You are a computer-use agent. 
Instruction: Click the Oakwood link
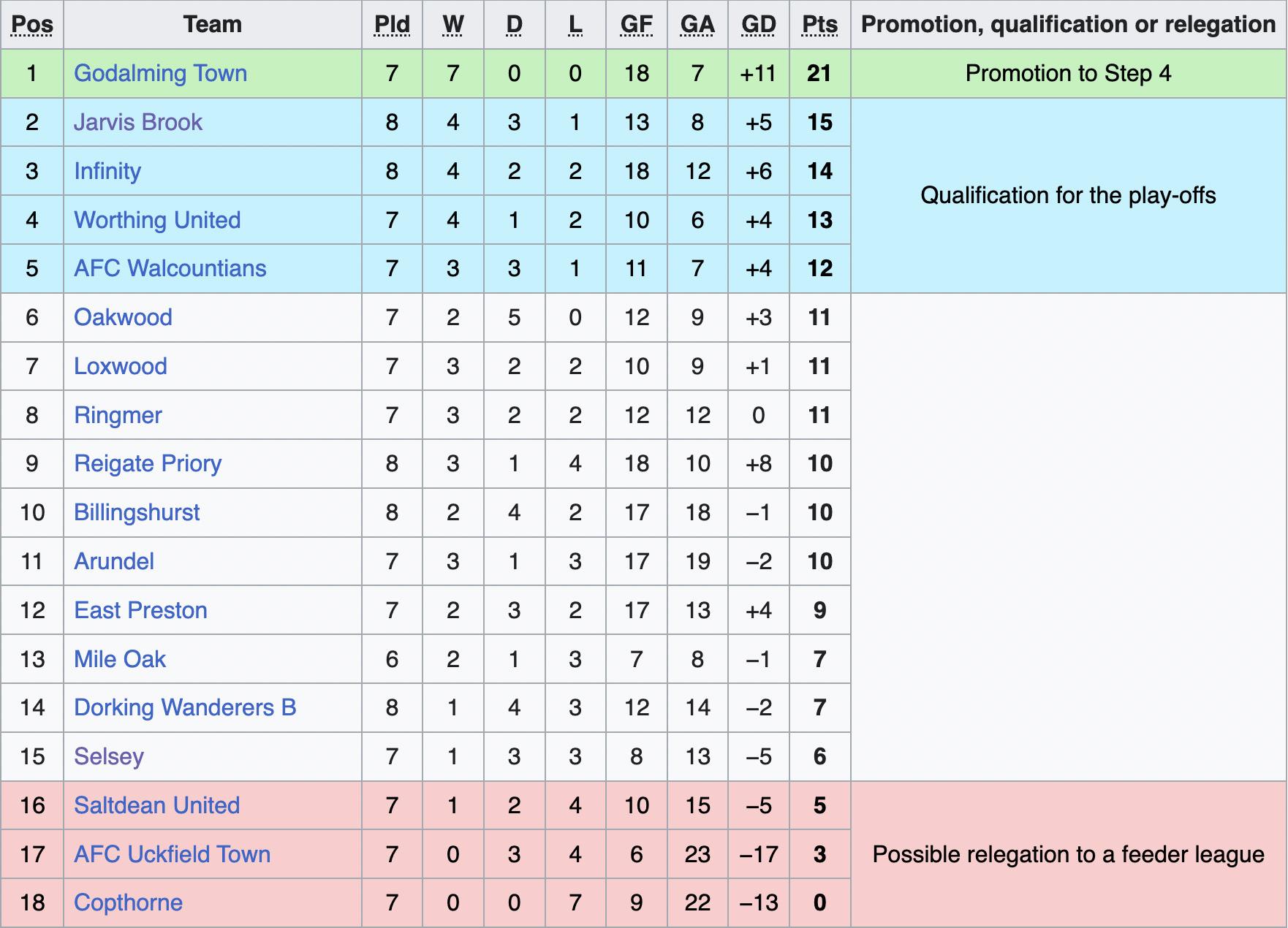123,317
